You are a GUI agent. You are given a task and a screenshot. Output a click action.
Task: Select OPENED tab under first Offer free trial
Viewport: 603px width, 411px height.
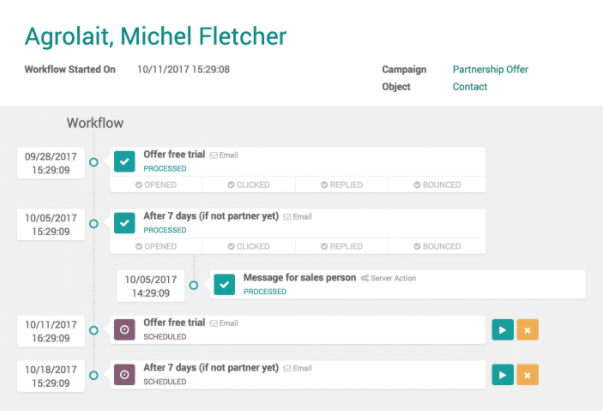pyautogui.click(x=156, y=185)
